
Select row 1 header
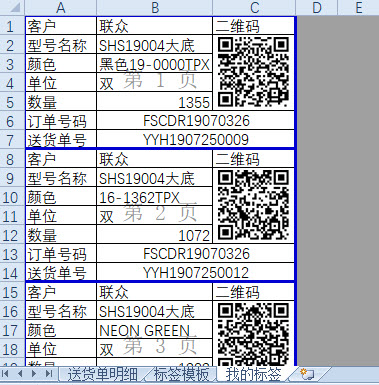pyautogui.click(x=12, y=25)
